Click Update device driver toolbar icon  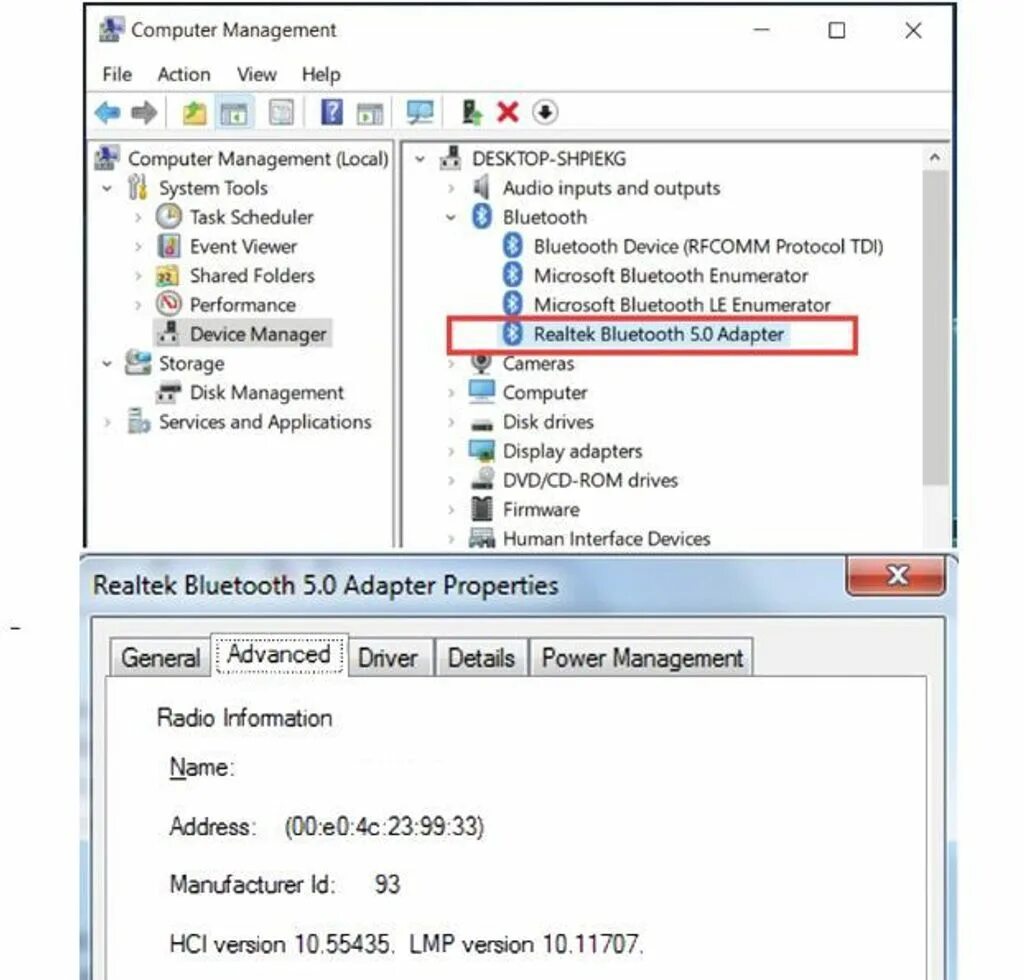click(472, 112)
